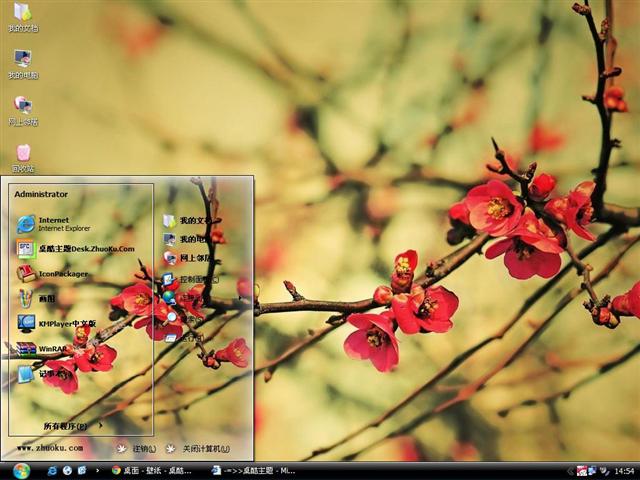This screenshot has height=480, width=640.
Task: Click the Windows Start orb button
Action: coord(21,471)
